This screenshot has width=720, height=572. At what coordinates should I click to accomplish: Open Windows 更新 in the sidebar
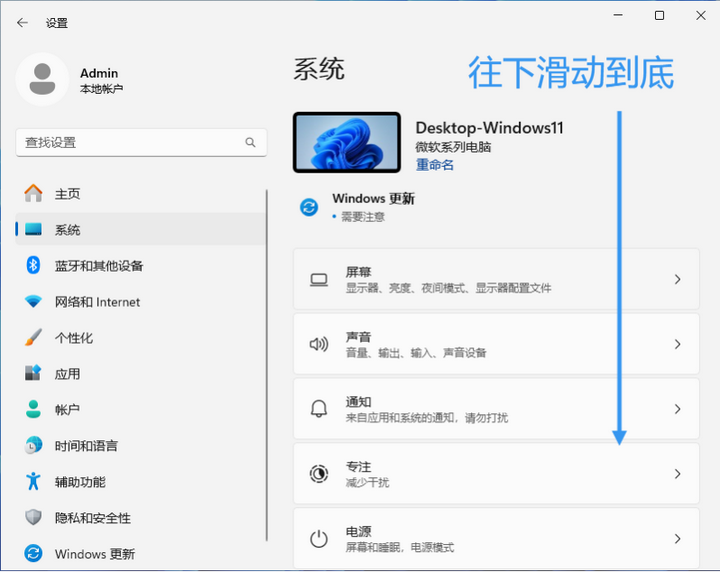point(141,554)
